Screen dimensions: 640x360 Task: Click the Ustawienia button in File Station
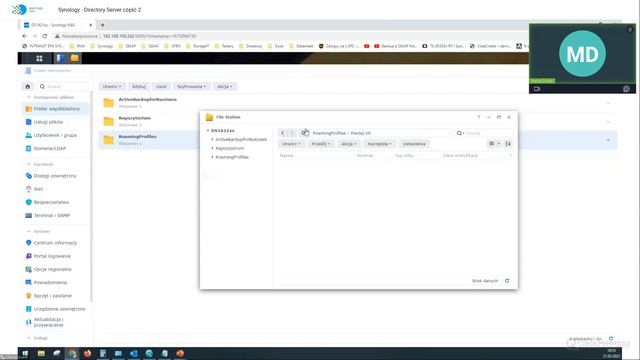pyautogui.click(x=414, y=144)
